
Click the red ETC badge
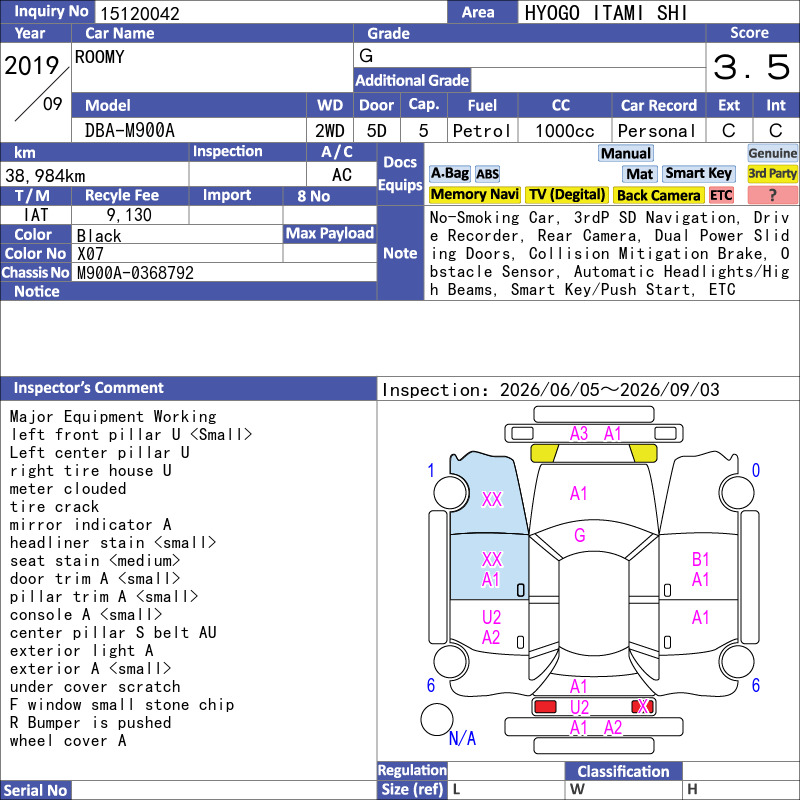(721, 195)
